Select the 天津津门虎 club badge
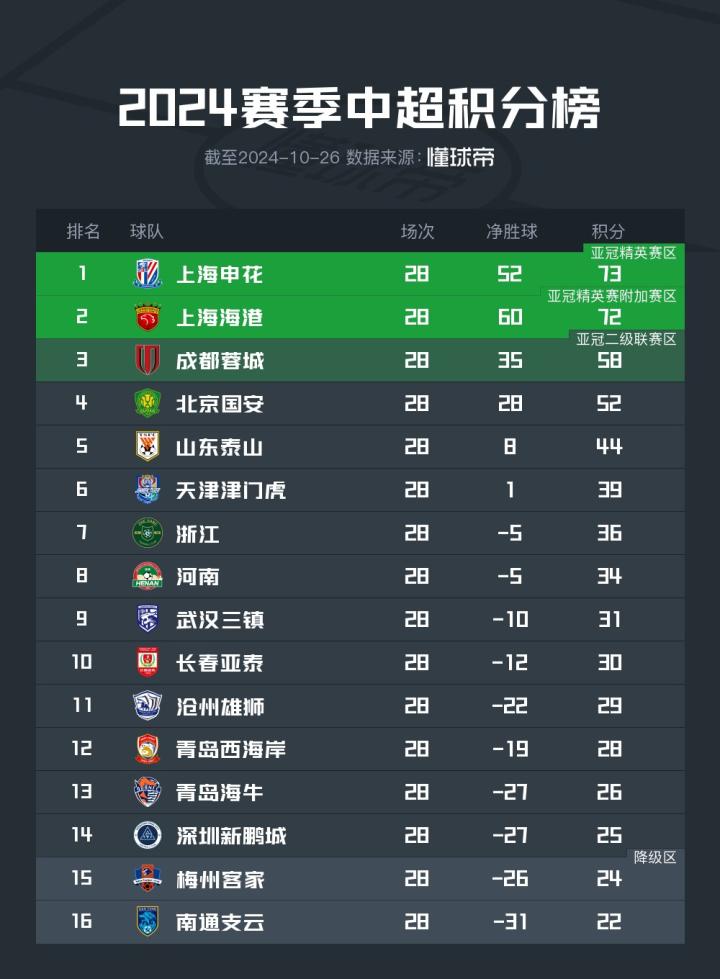The height and width of the screenshot is (979, 720). [148, 489]
